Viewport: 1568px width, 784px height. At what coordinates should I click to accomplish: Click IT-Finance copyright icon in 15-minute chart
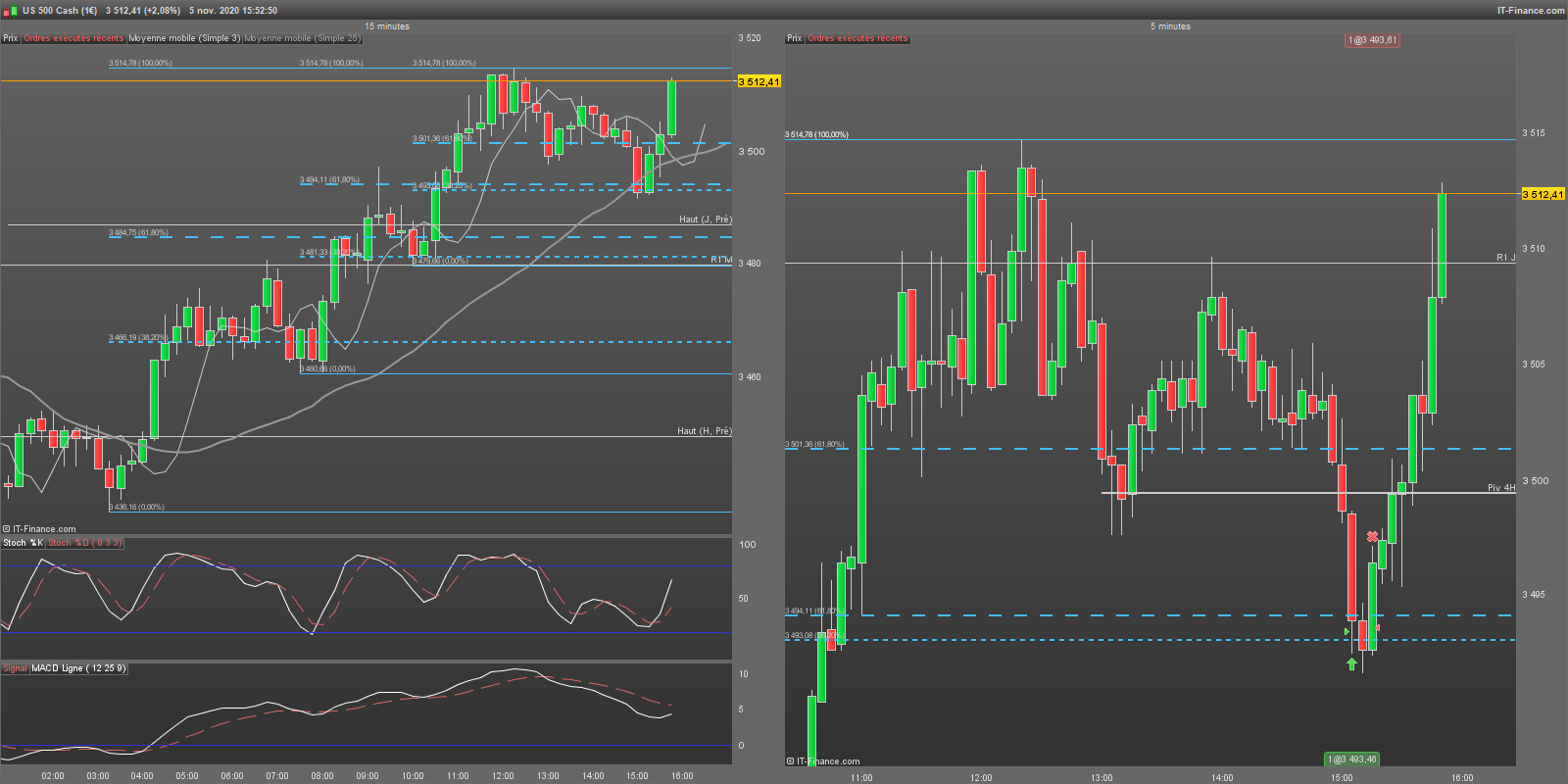[x=6, y=529]
